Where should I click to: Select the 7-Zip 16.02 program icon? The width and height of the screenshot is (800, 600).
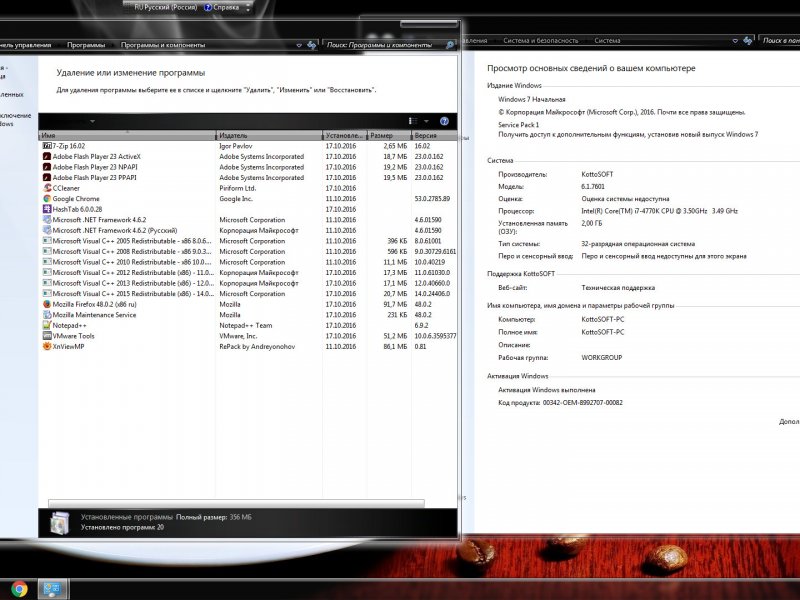click(x=47, y=146)
